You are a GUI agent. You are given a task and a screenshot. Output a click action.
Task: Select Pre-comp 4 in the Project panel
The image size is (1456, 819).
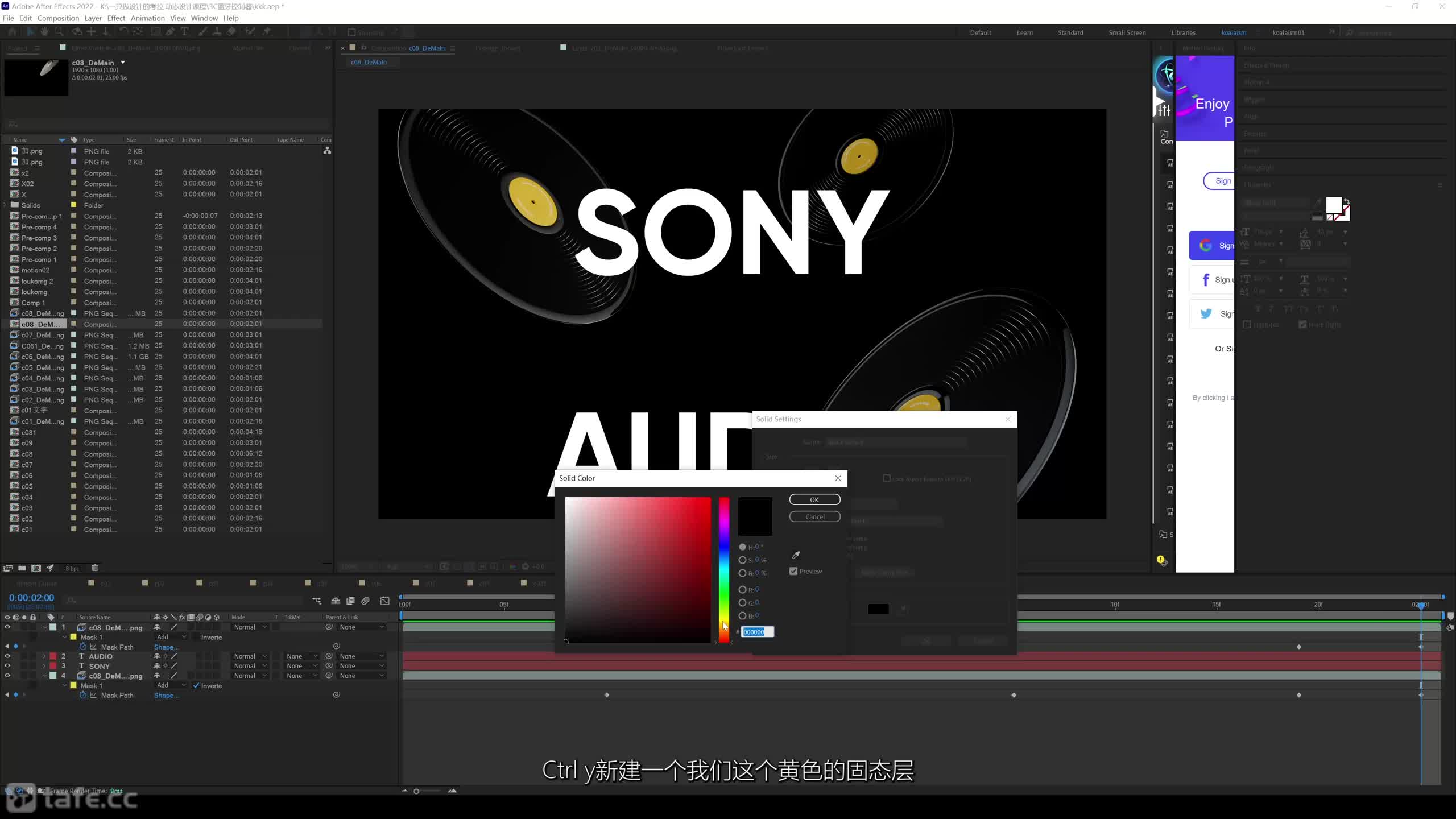(39, 226)
